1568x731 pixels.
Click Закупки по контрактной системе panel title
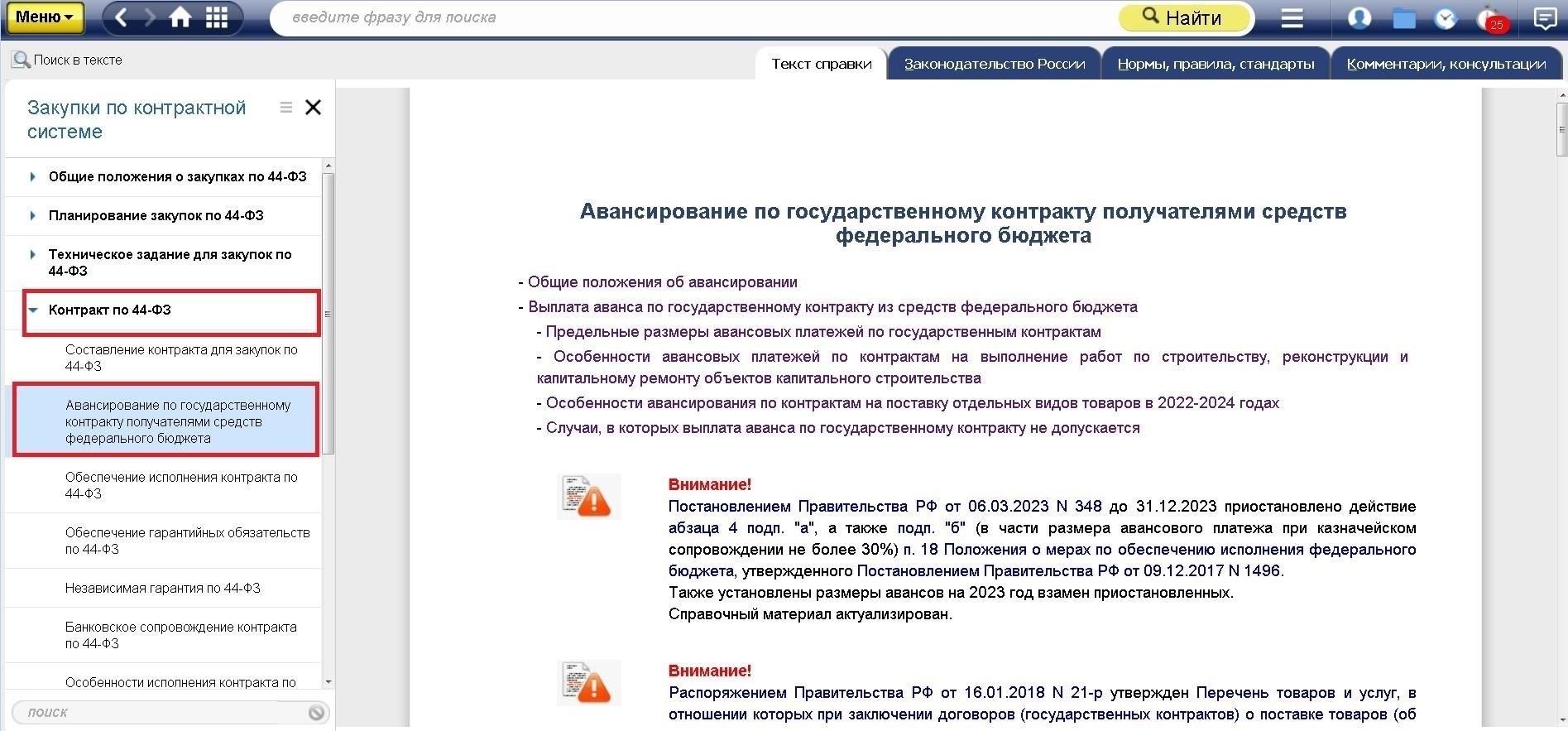(137, 119)
